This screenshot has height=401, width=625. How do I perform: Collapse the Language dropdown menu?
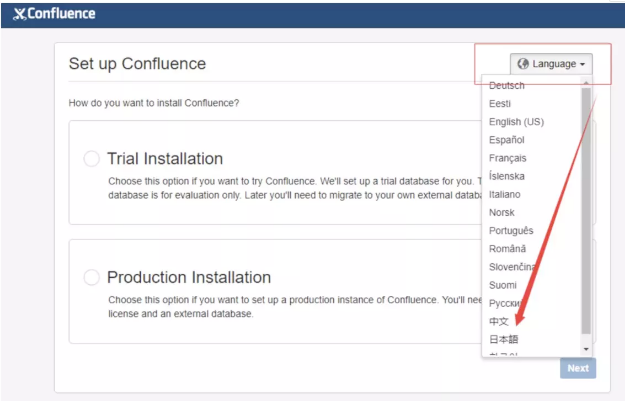(552, 64)
